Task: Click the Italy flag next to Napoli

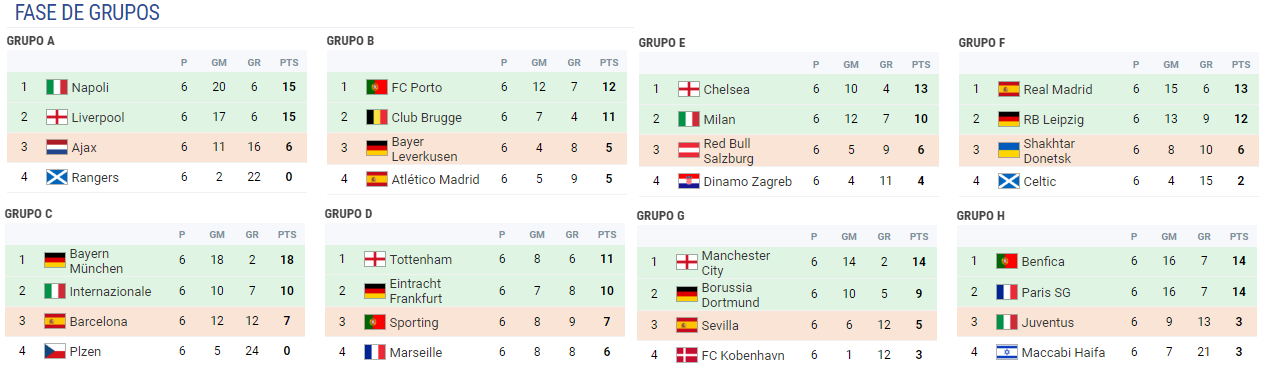Action: [x=56, y=87]
